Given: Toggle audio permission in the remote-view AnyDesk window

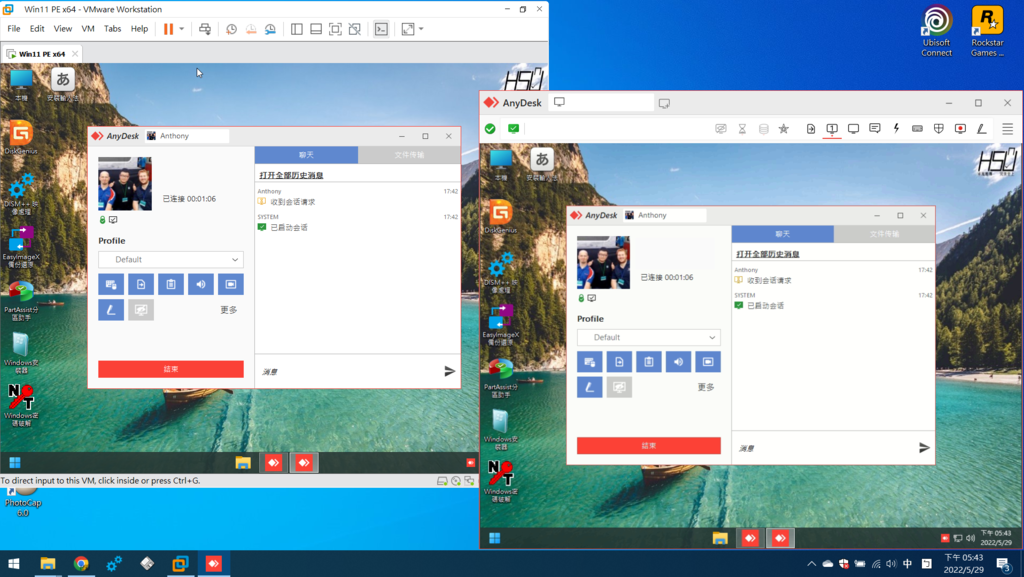Looking at the screenshot, I should point(679,362).
